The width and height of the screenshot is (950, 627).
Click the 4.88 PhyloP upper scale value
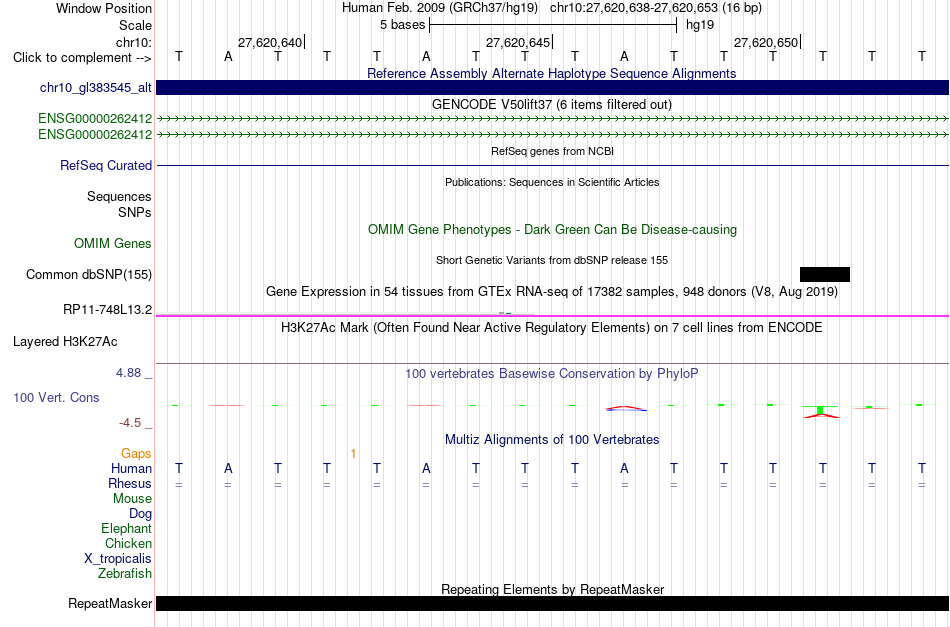(128, 373)
